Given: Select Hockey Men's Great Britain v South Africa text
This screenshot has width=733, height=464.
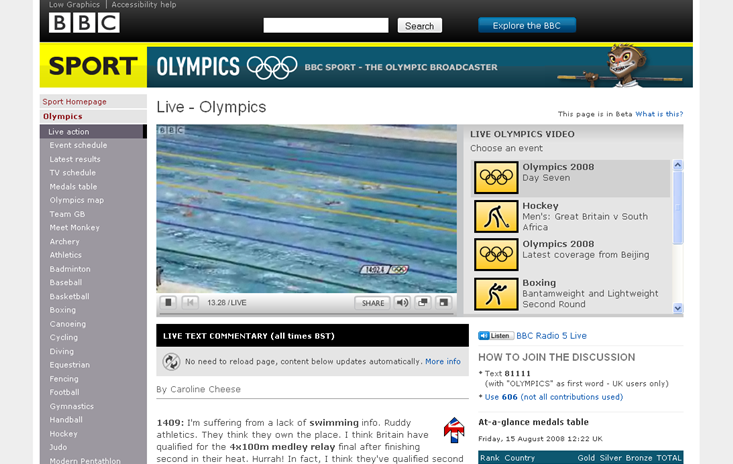Looking at the screenshot, I should (x=585, y=216).
